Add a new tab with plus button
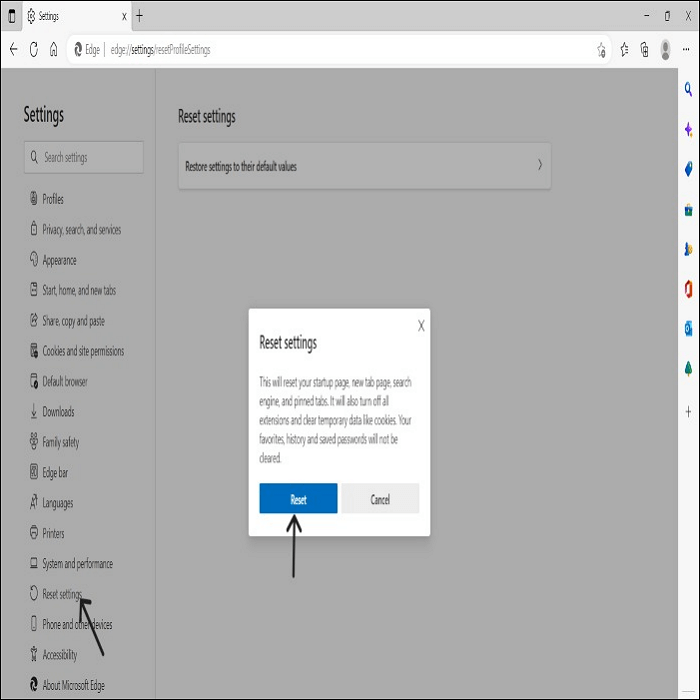The image size is (700, 700). point(139,16)
